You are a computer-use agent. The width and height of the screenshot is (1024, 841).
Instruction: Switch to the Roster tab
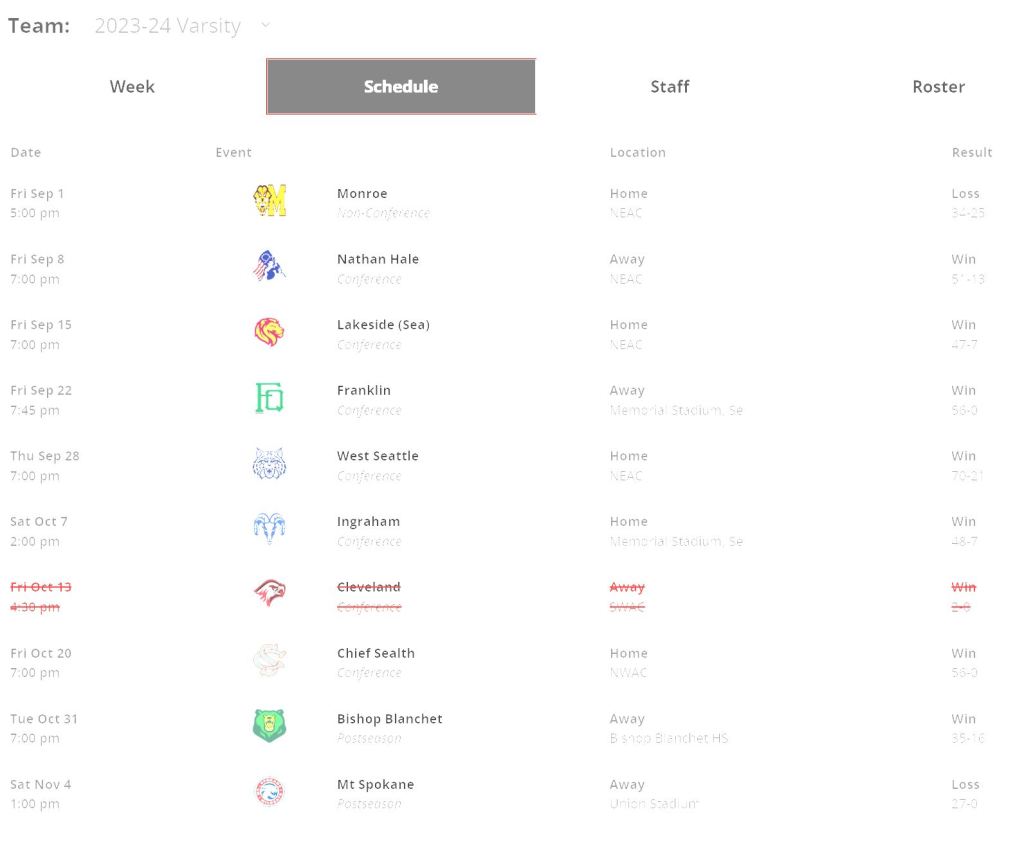(938, 87)
